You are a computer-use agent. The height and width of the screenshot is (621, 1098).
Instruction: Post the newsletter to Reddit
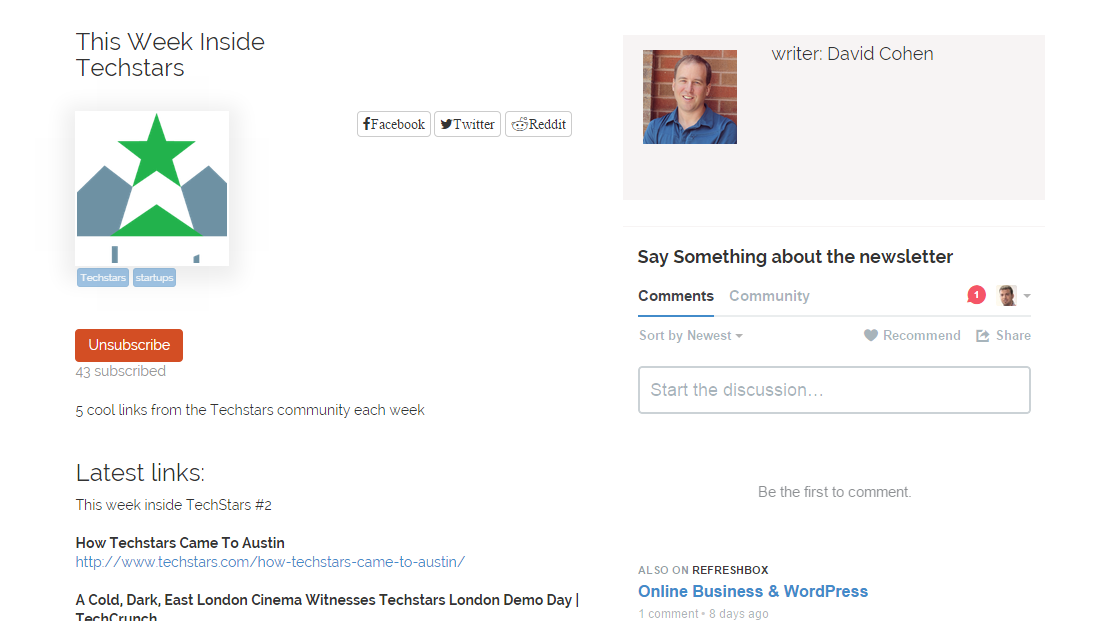[x=538, y=124]
